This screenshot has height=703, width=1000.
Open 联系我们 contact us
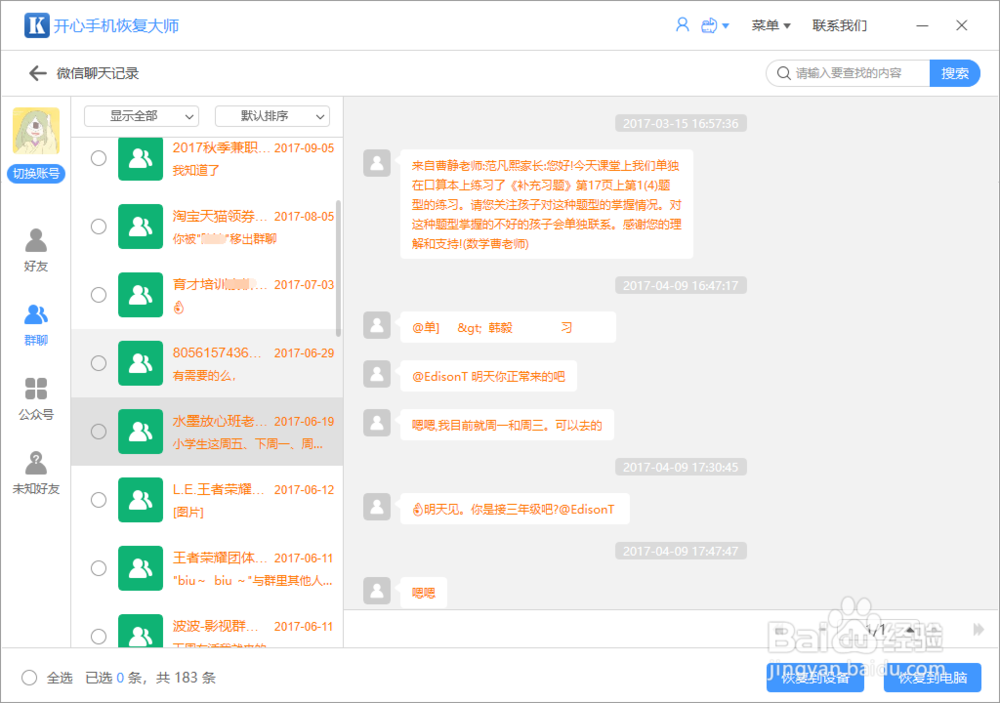click(839, 26)
